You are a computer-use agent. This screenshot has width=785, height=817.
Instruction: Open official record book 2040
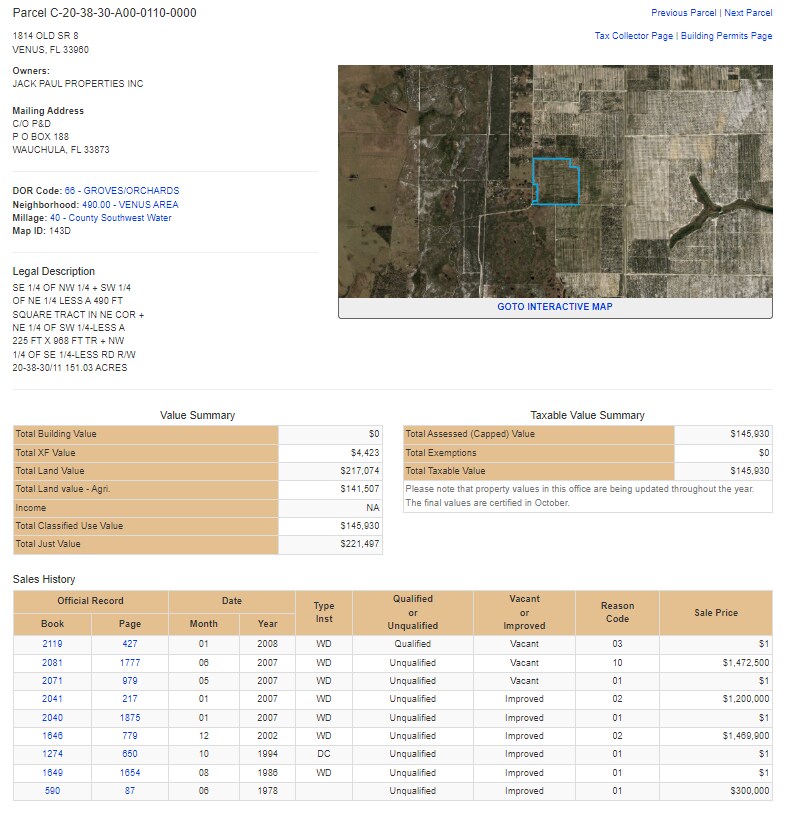click(52, 718)
